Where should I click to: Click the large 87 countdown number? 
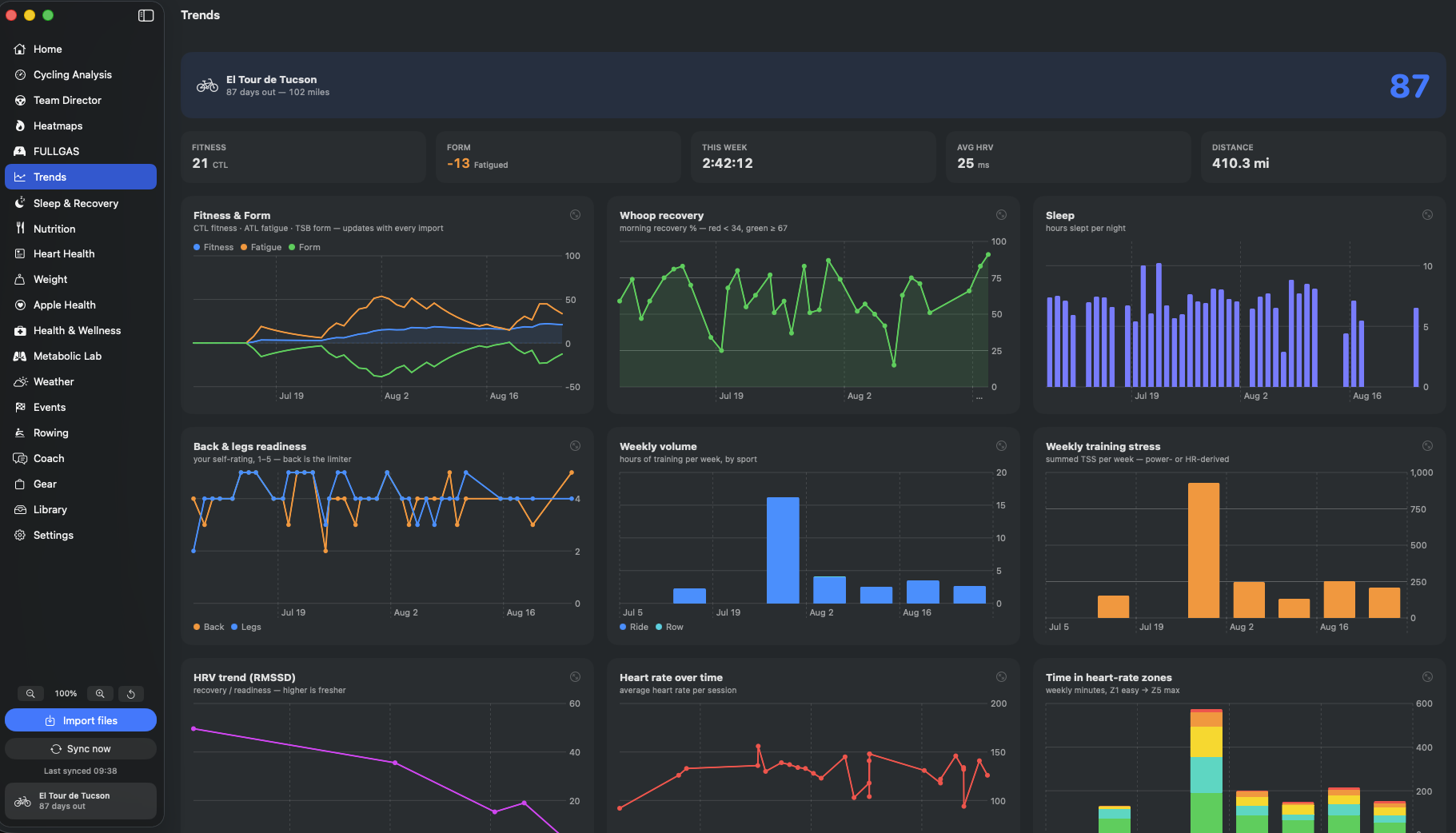(x=1409, y=86)
